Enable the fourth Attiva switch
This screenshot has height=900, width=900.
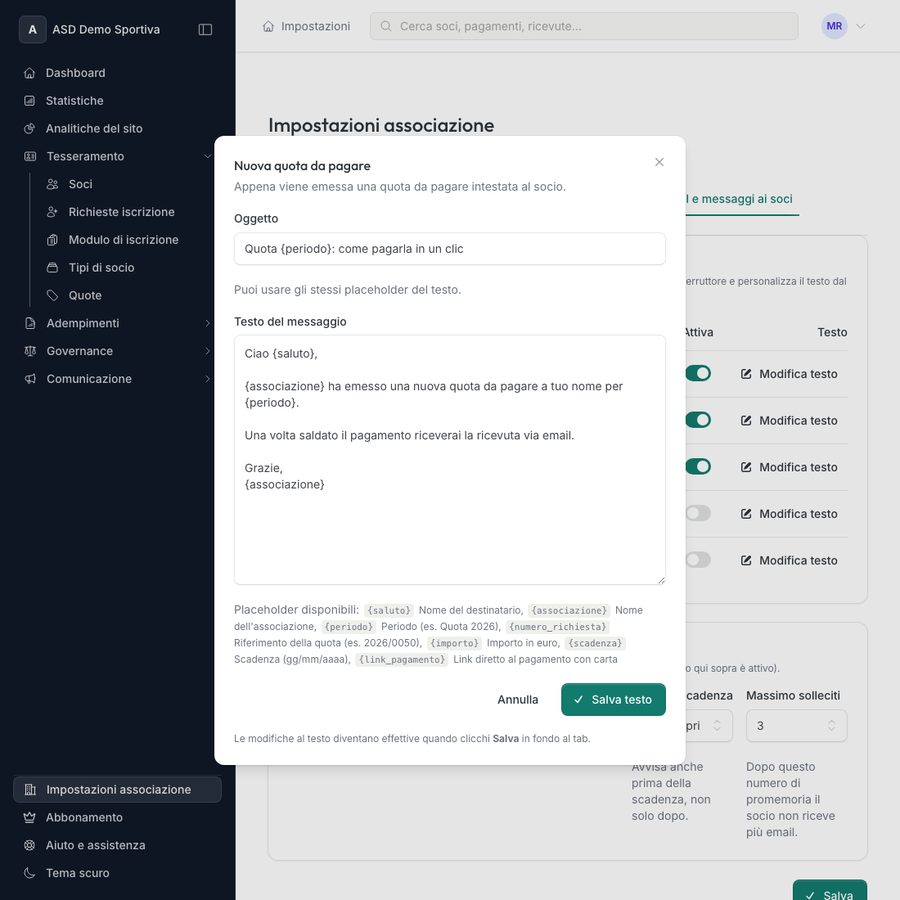pyautogui.click(x=699, y=513)
